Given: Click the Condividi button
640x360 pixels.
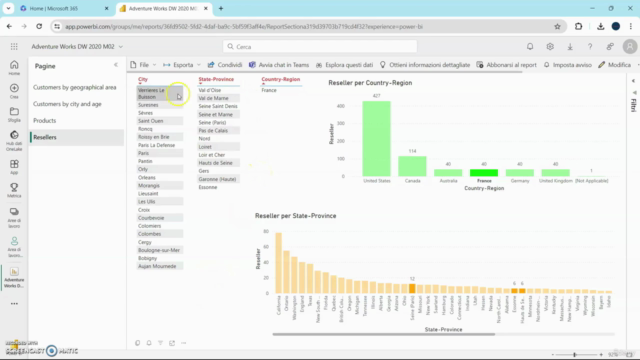Looking at the screenshot, I should click(225, 65).
